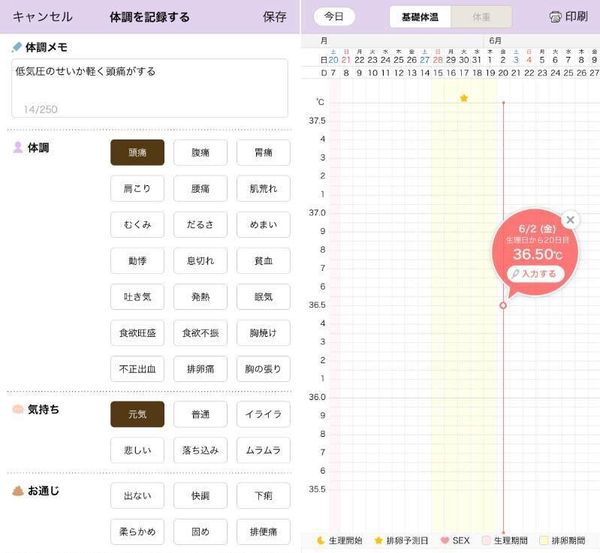
Task: Deselect the 頭痛 symptom toggle
Action: [137, 153]
